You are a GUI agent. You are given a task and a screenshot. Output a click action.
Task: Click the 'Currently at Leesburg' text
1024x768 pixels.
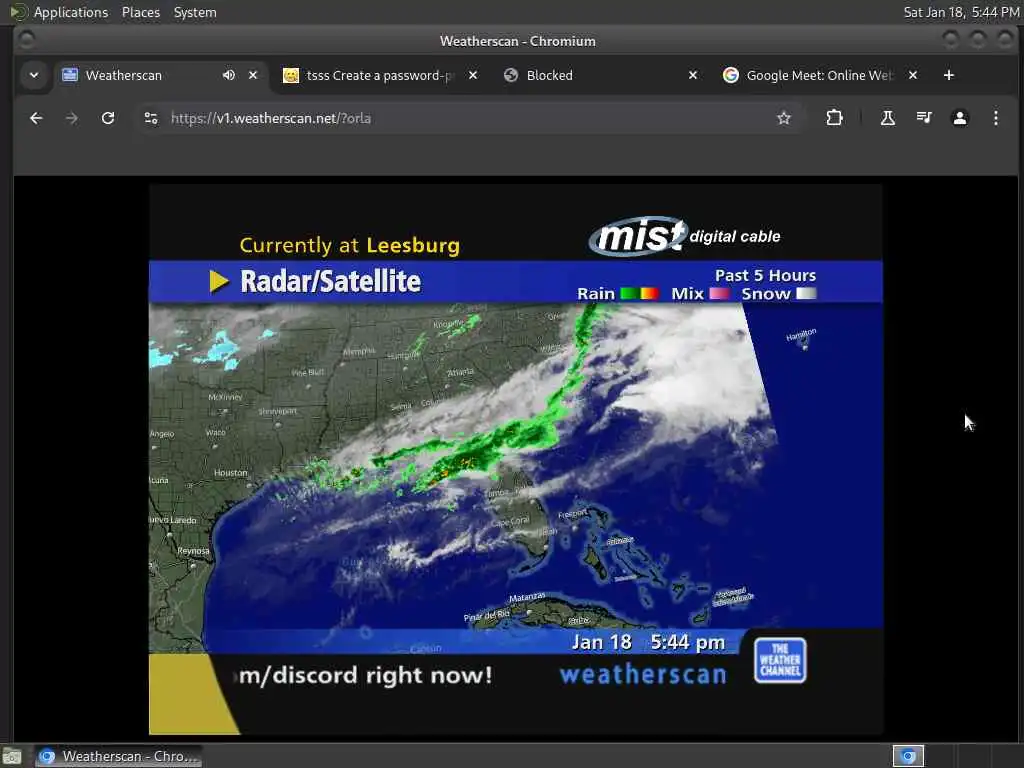[349, 246]
